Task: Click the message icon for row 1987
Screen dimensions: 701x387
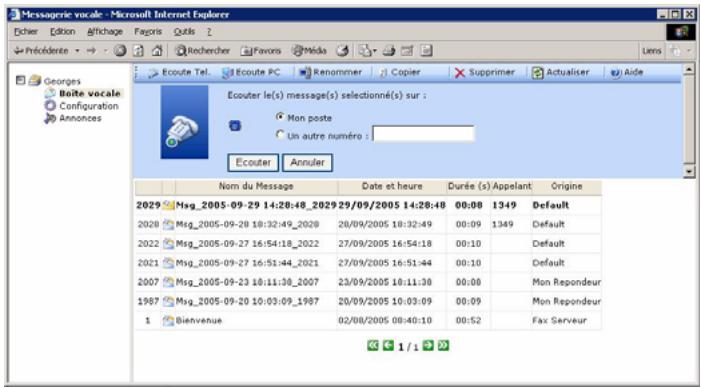Action: [168, 301]
